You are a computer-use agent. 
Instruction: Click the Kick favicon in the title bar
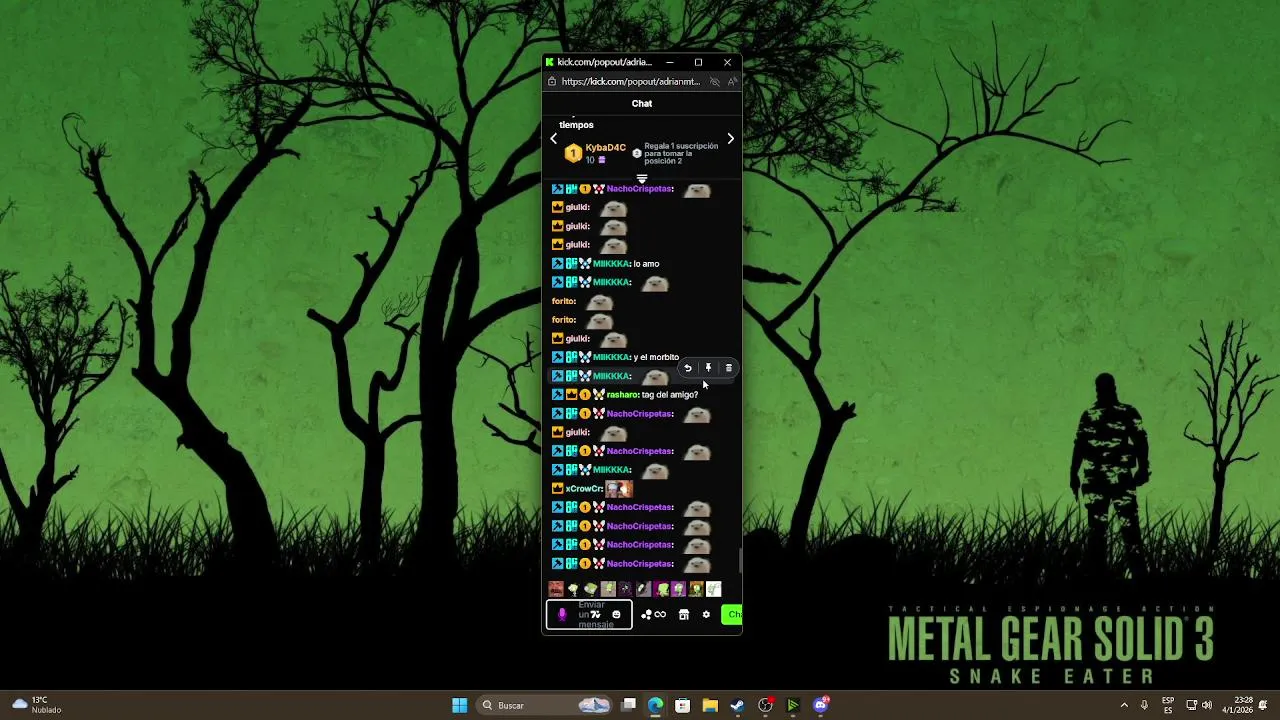(x=550, y=62)
